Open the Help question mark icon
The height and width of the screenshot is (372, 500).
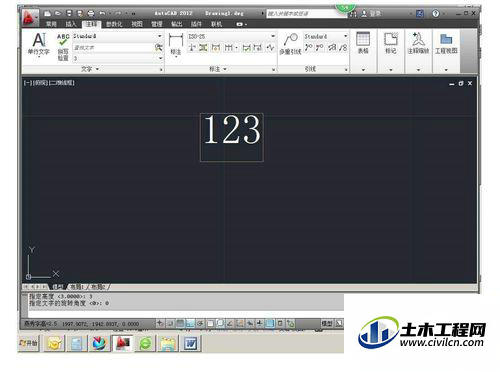pos(435,13)
